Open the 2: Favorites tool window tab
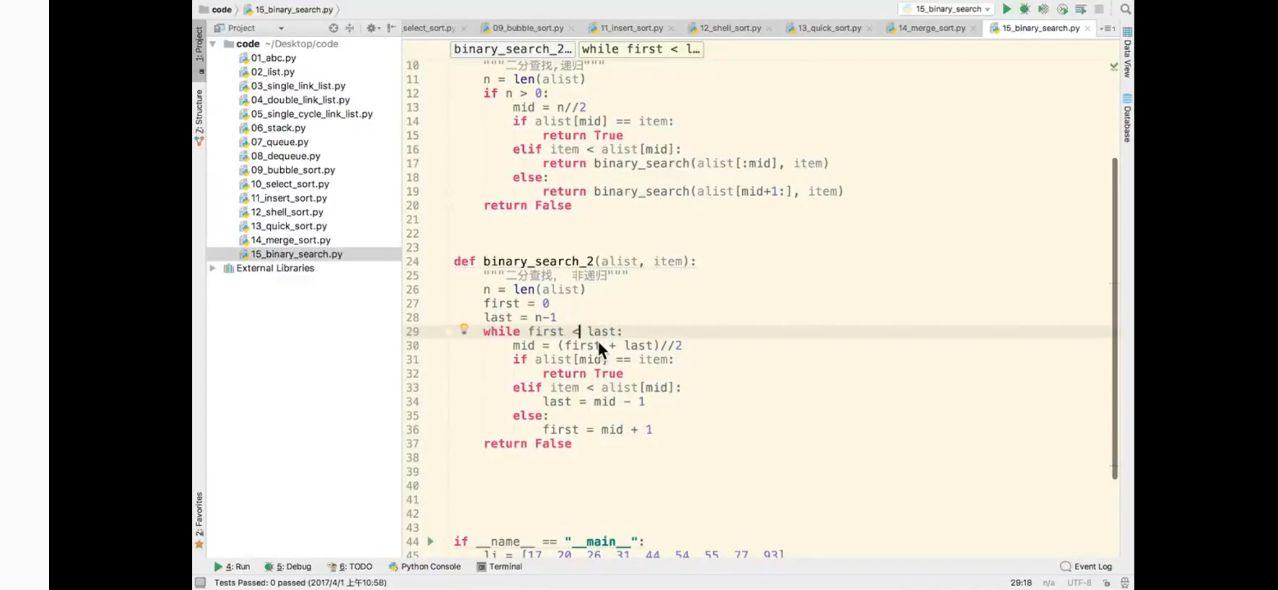The width and height of the screenshot is (1278, 590). tap(199, 520)
